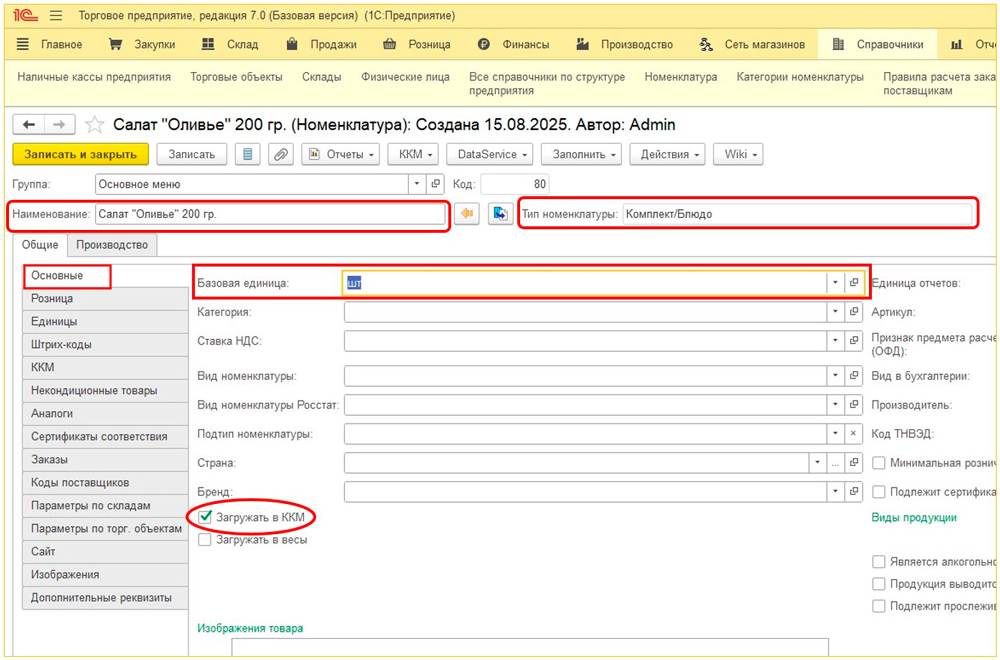Open the Ставка НДС dropdown
Screen dimensions: 1000x660
[834, 341]
